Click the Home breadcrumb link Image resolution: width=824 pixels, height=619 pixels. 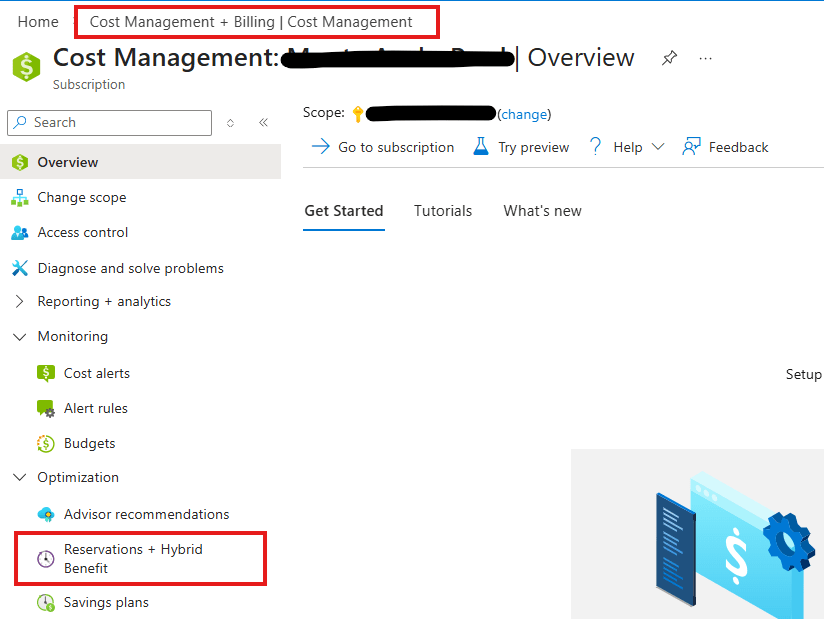(38, 21)
